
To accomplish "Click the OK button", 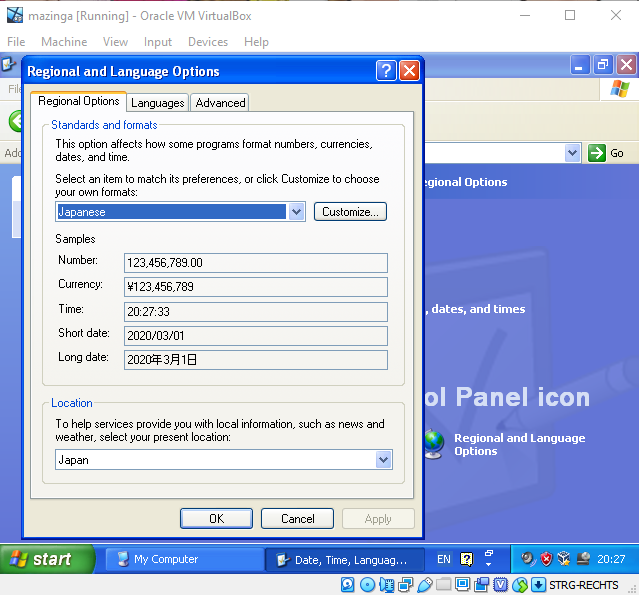I will click(216, 518).
